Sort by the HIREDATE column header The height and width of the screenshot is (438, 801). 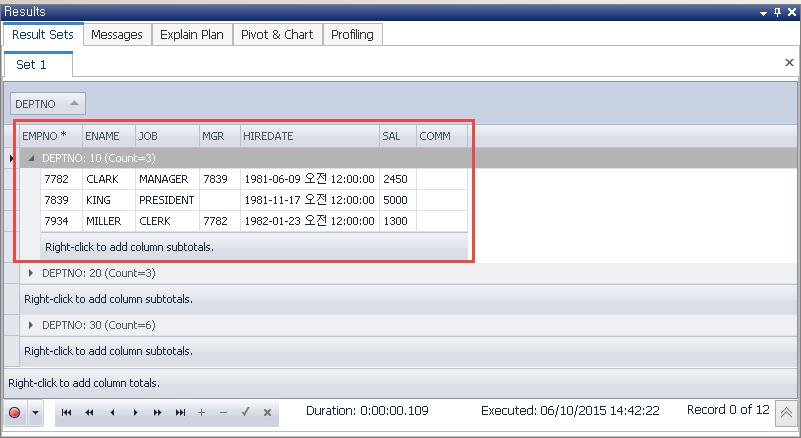tap(308, 136)
